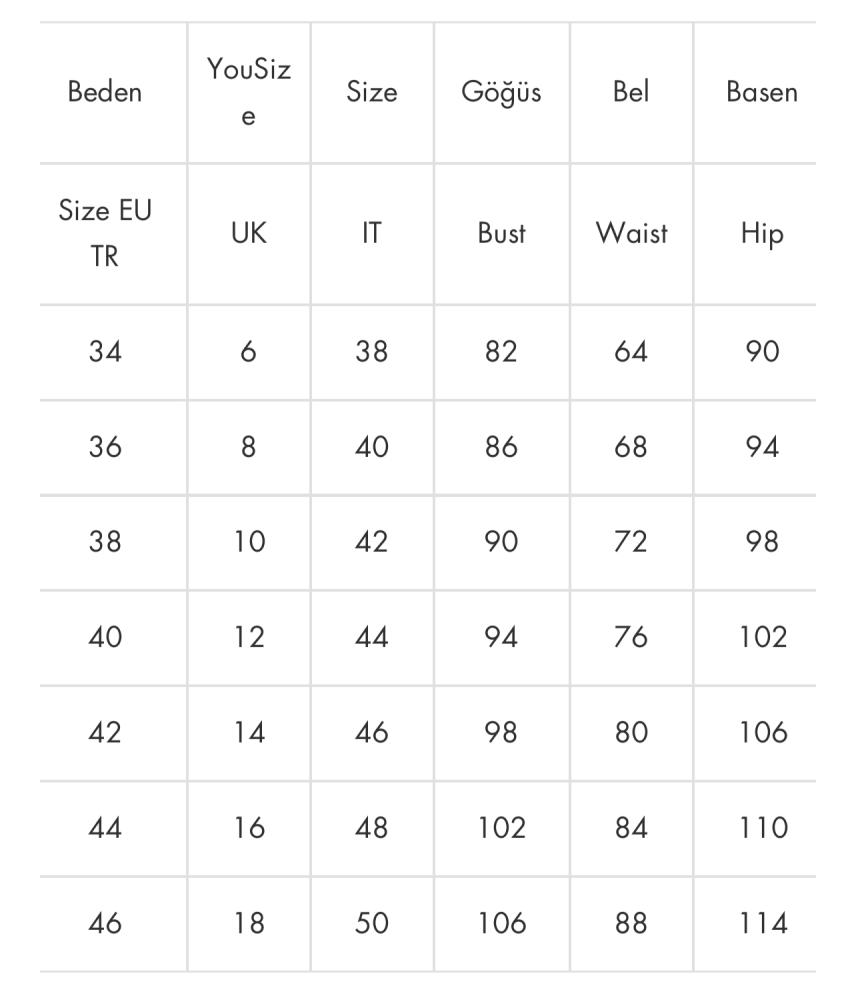Select the YouSize header cell

coord(249,92)
